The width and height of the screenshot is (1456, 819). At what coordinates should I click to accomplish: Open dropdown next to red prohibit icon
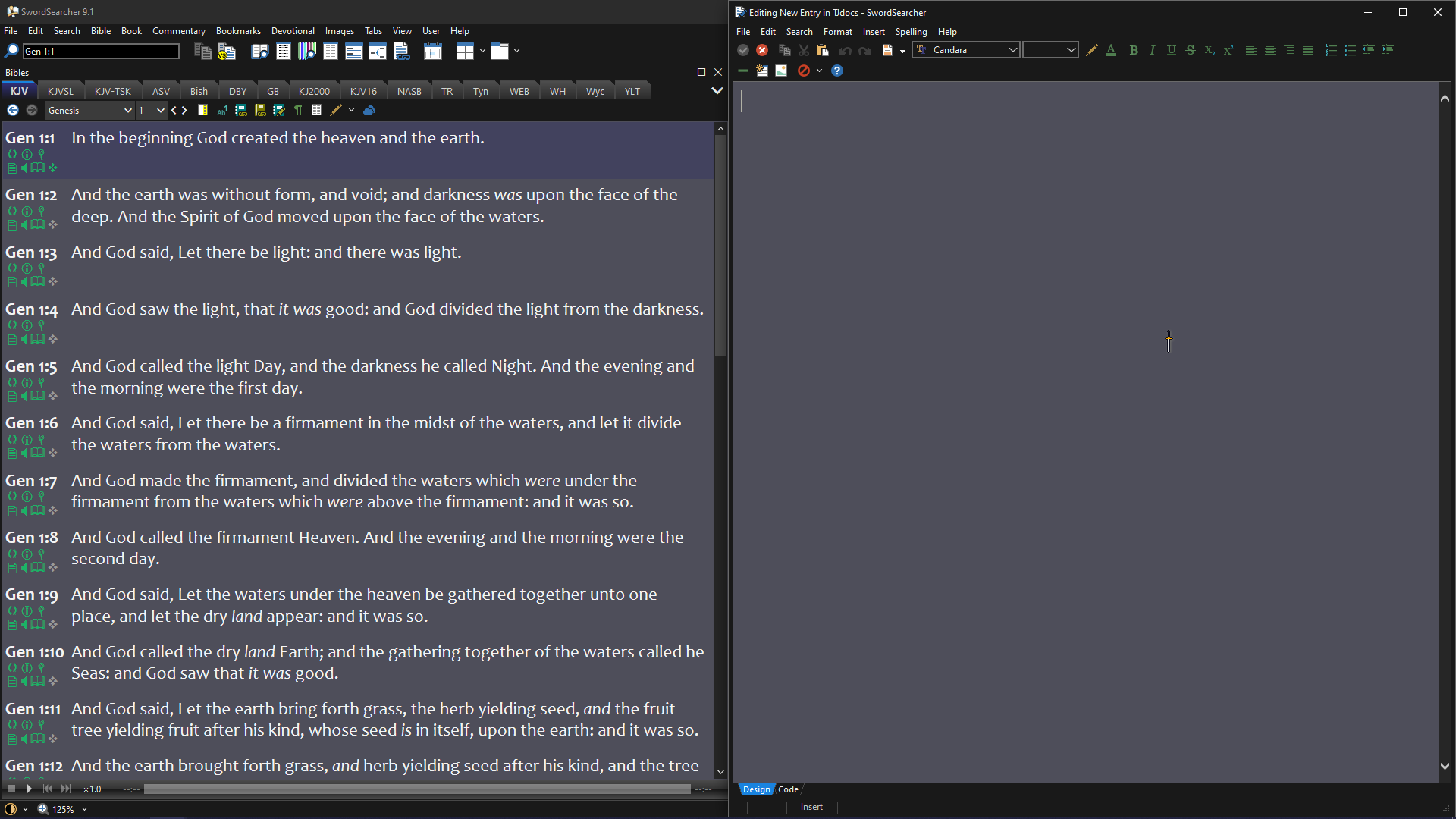click(819, 71)
